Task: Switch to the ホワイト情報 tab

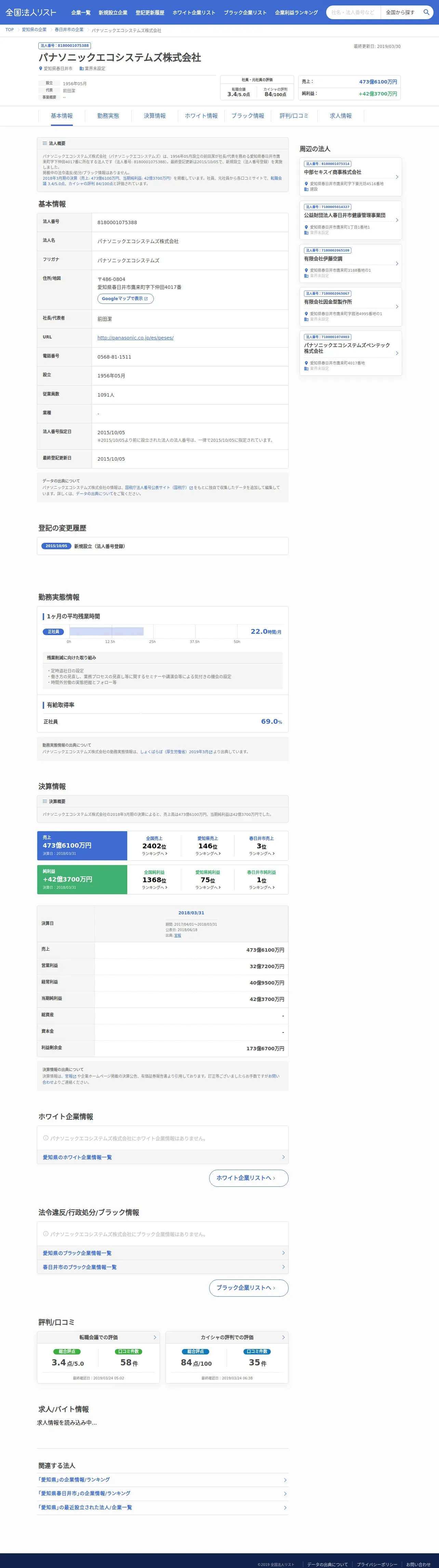Action: pos(201,116)
